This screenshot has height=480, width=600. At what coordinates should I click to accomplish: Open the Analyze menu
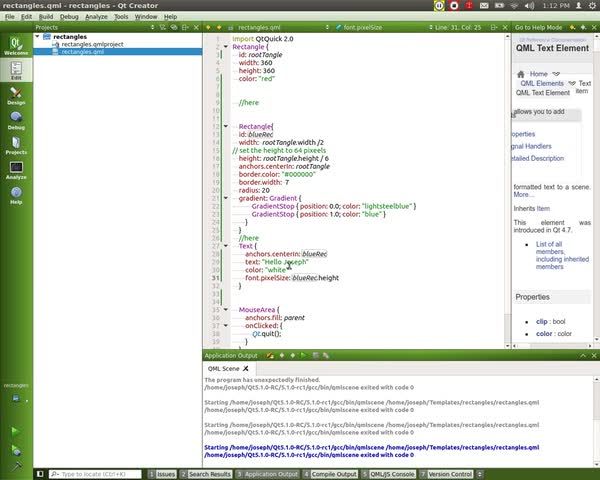[97, 17]
